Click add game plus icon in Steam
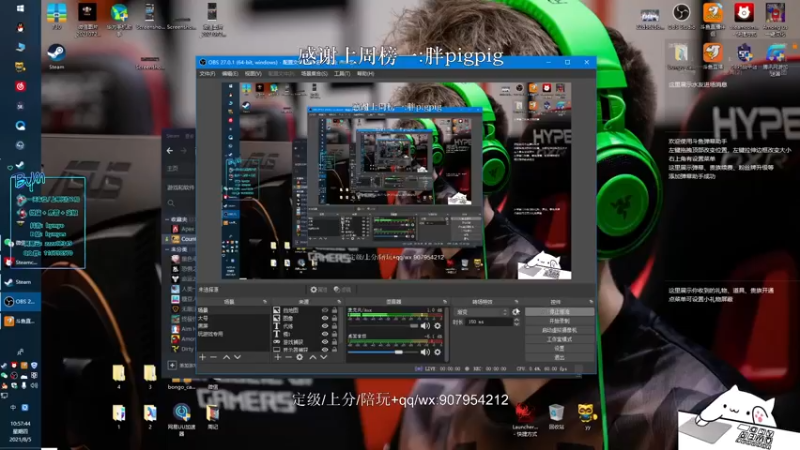 (x=172, y=365)
